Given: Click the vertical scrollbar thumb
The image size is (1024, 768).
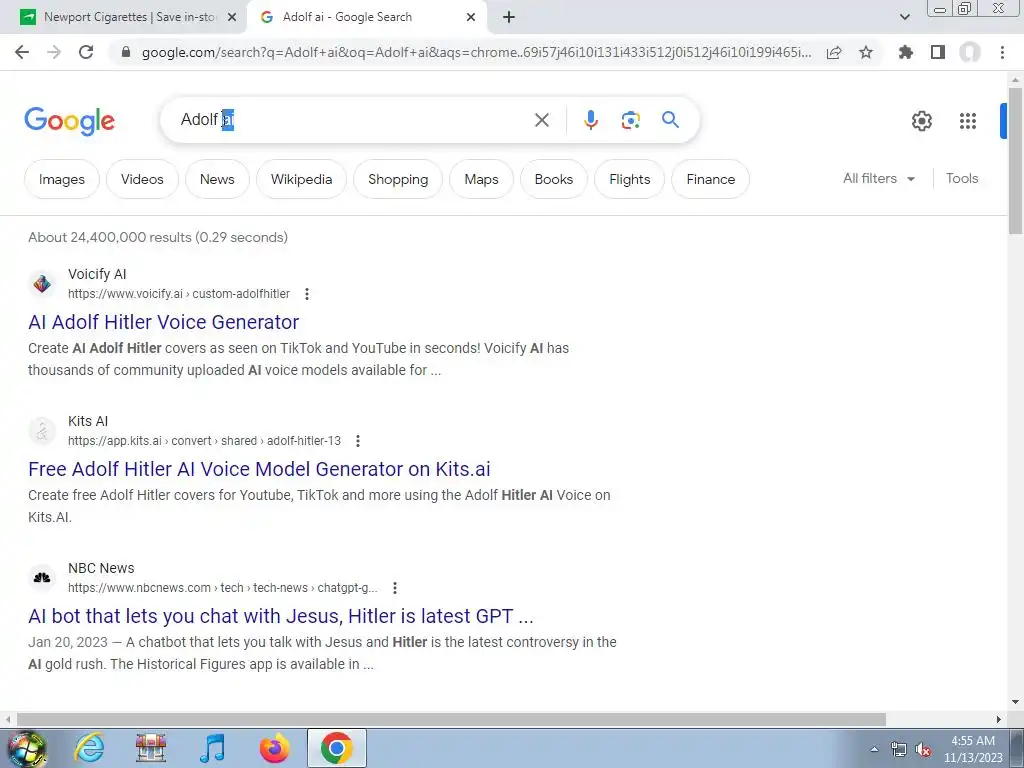Looking at the screenshot, I should [1015, 160].
